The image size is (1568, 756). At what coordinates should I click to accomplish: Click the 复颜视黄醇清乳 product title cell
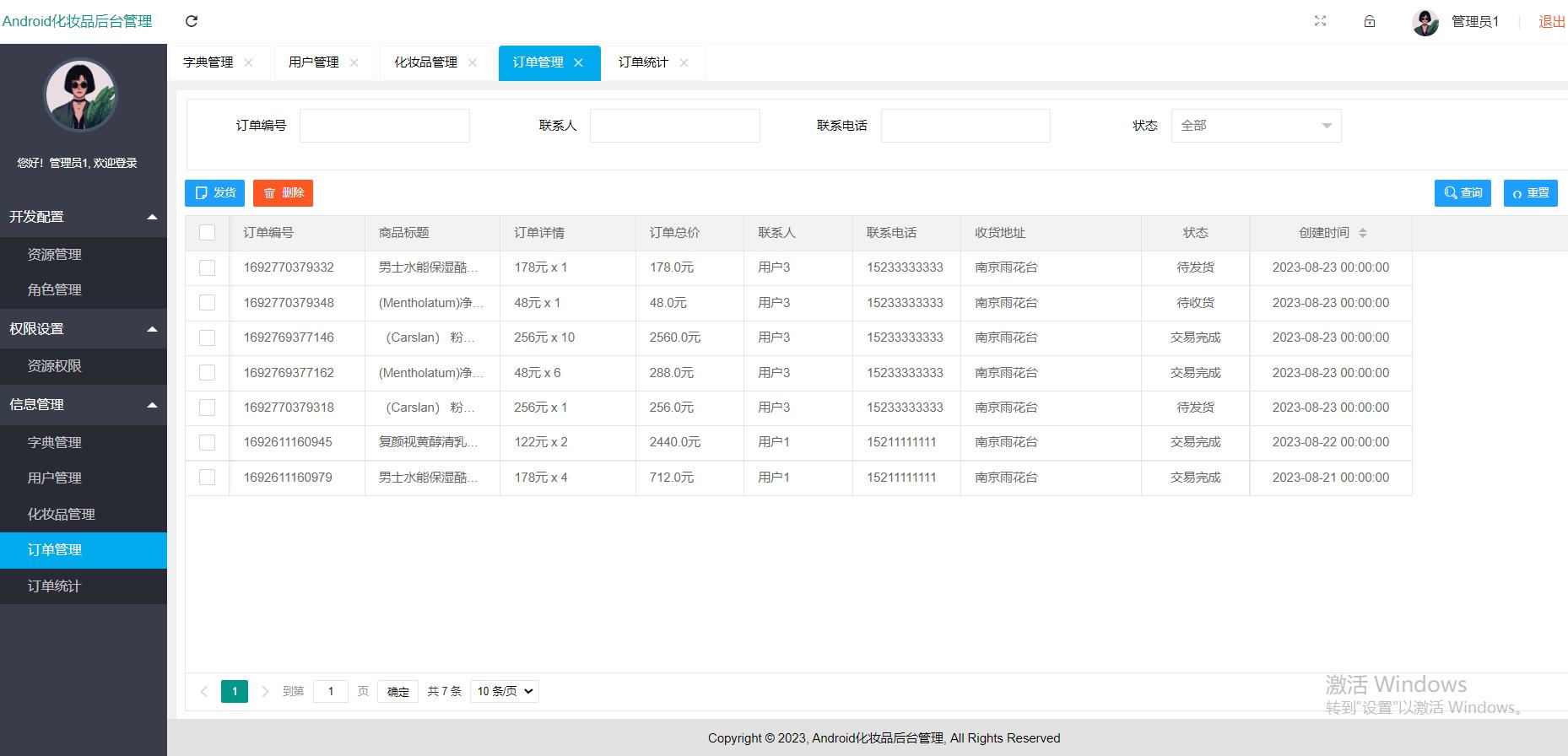pos(432,442)
